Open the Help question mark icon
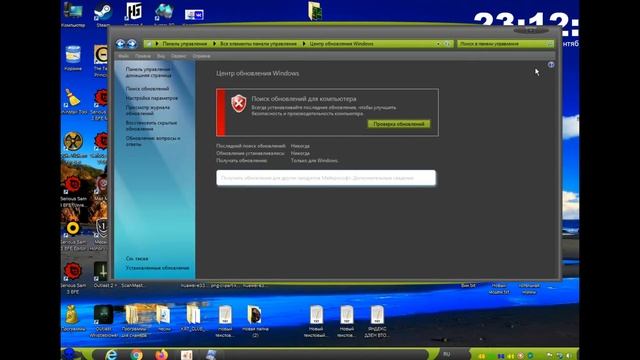Screen dimensions: 640x360 coord(551,64)
